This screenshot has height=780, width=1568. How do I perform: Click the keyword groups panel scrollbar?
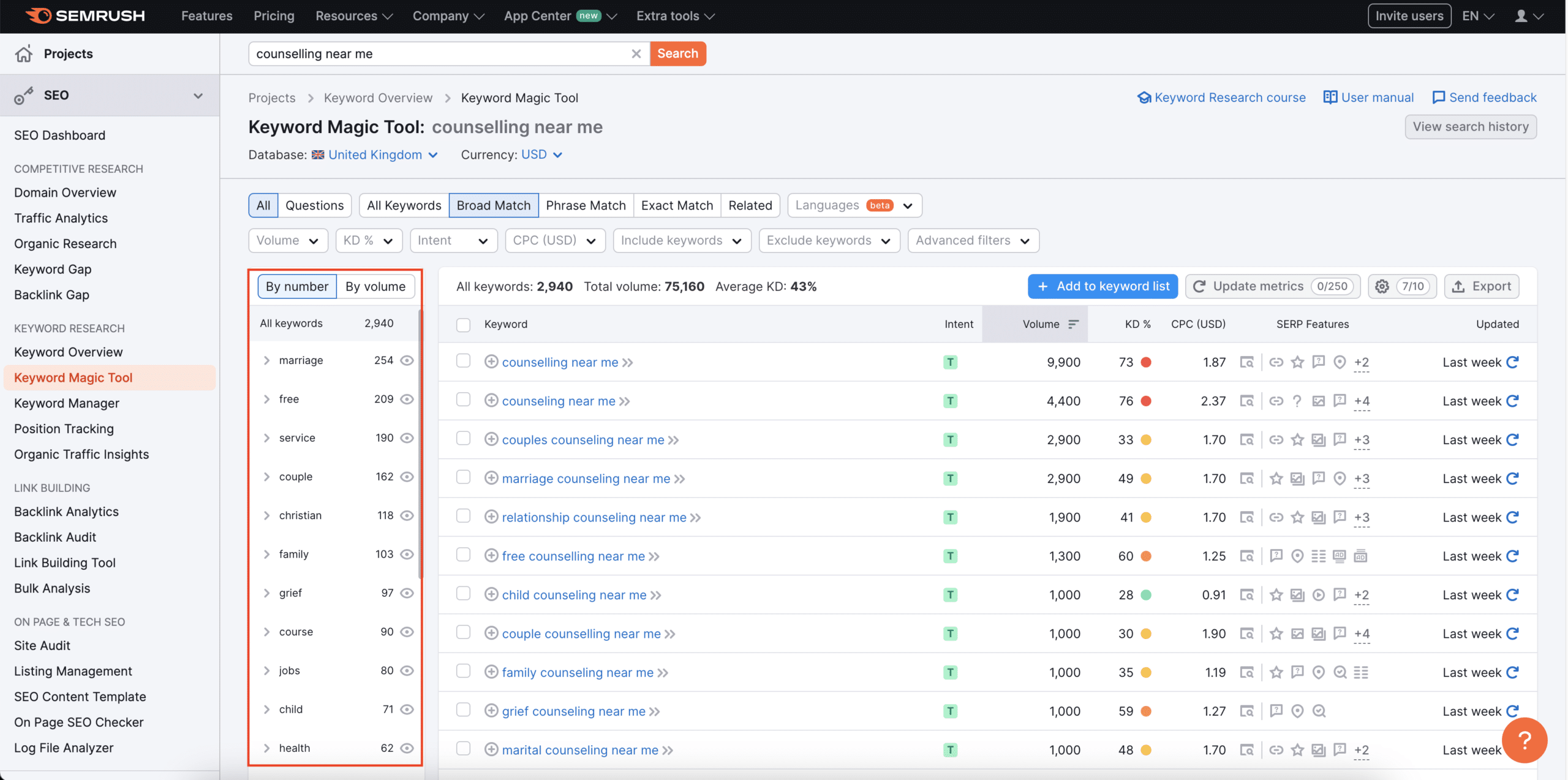click(420, 444)
